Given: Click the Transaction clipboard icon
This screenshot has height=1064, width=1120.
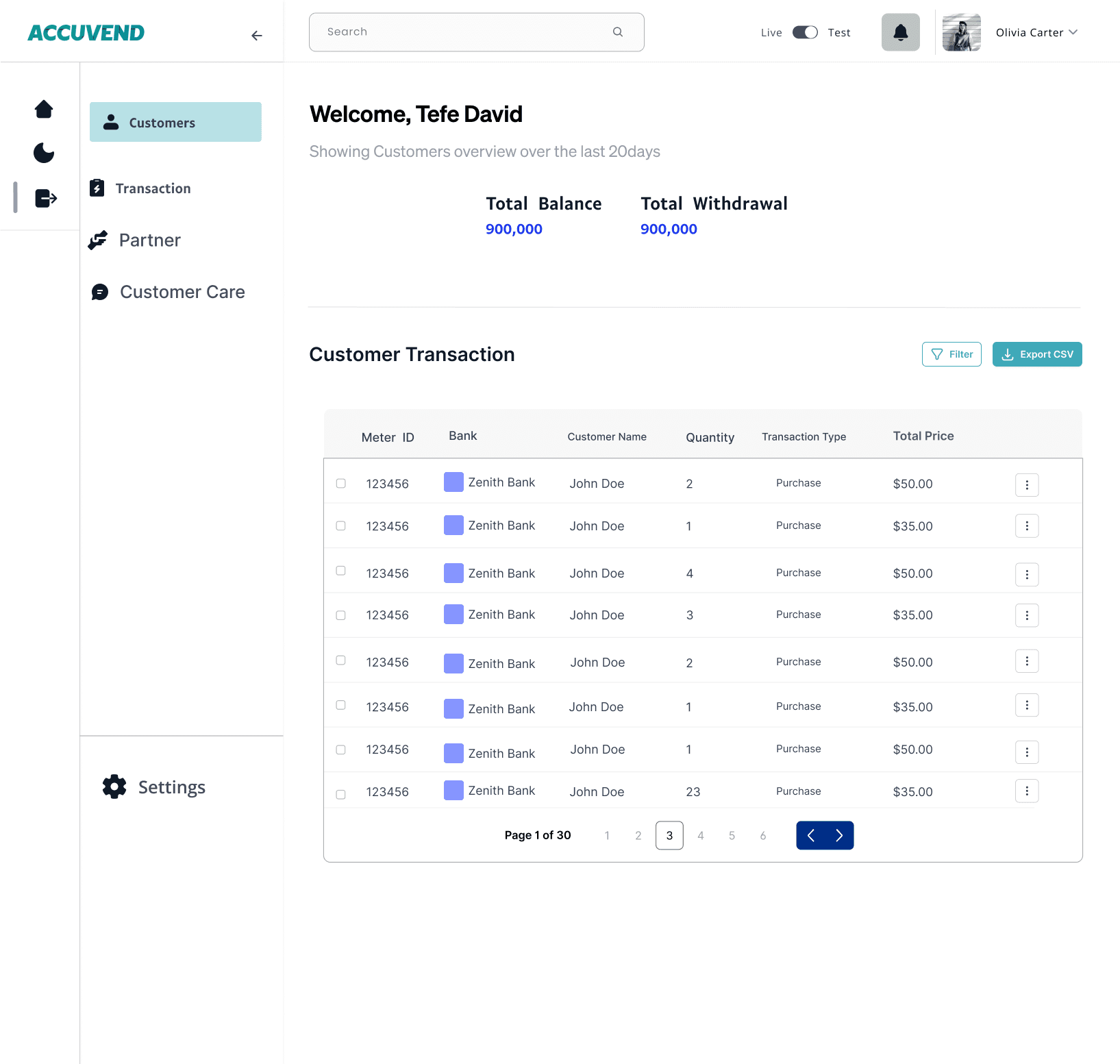Looking at the screenshot, I should (97, 188).
